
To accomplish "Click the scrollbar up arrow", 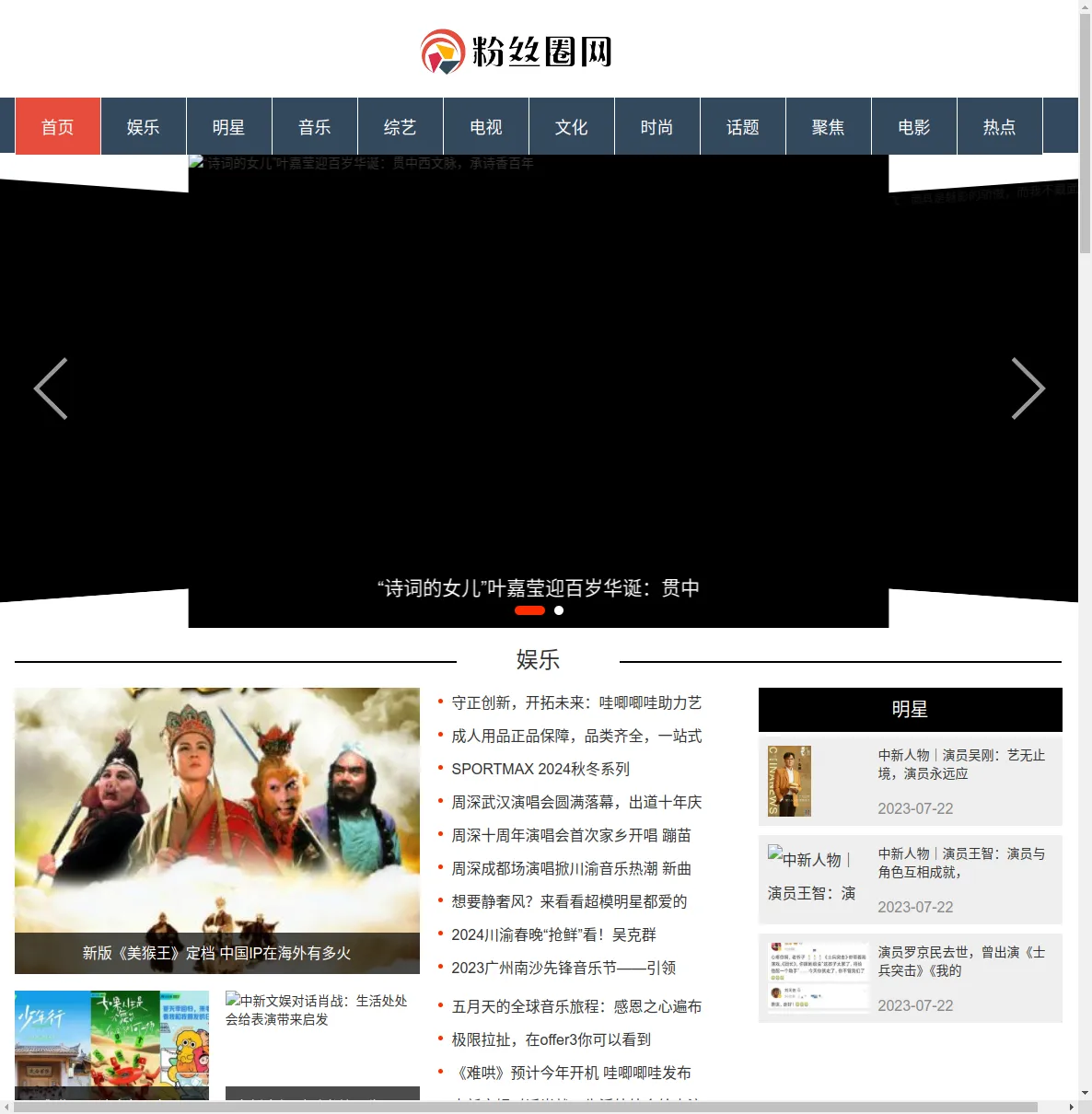I will [1085, 6].
